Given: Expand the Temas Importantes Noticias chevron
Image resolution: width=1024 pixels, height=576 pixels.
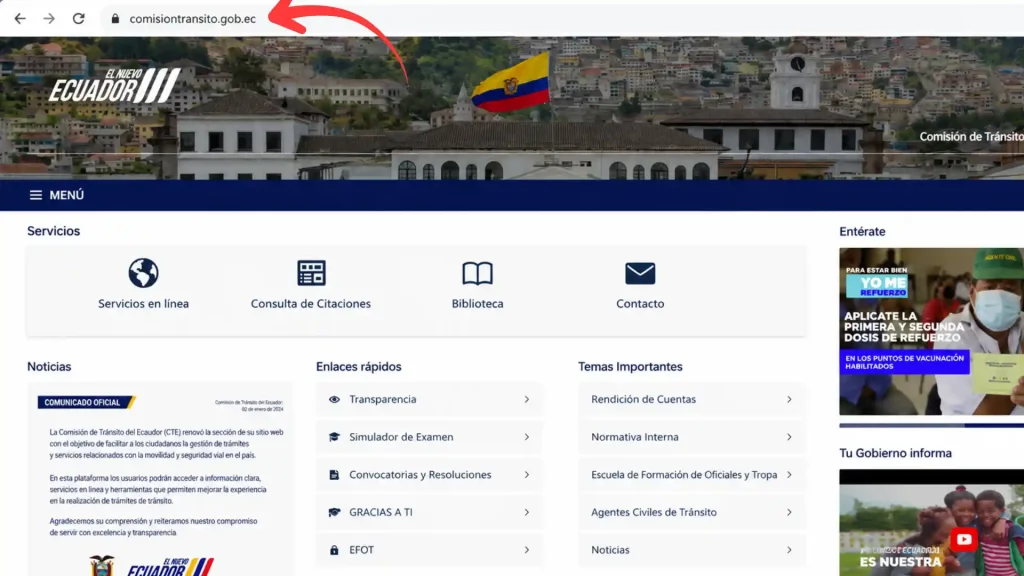Looking at the screenshot, I should click(x=789, y=550).
